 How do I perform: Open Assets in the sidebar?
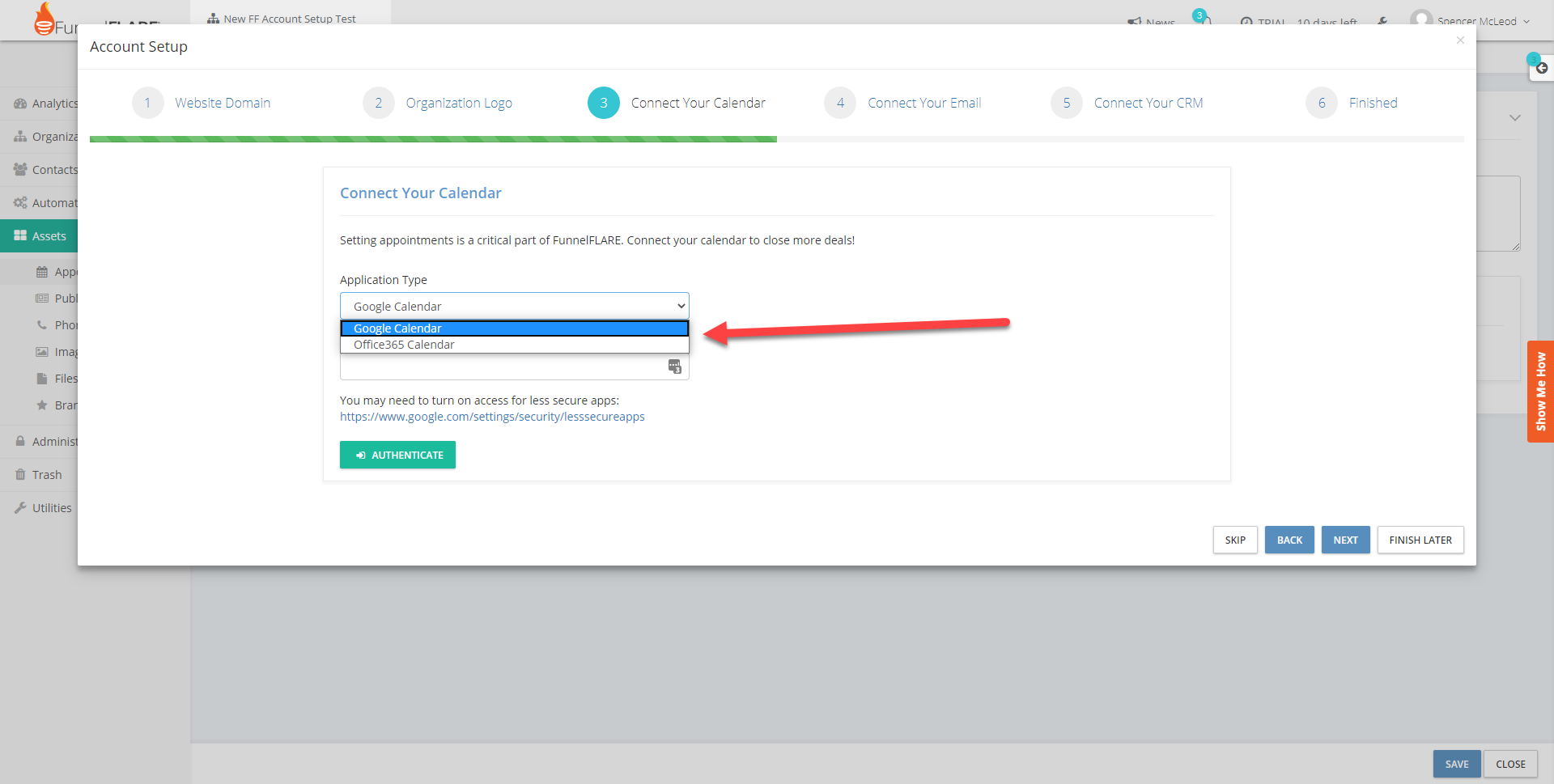tap(39, 236)
